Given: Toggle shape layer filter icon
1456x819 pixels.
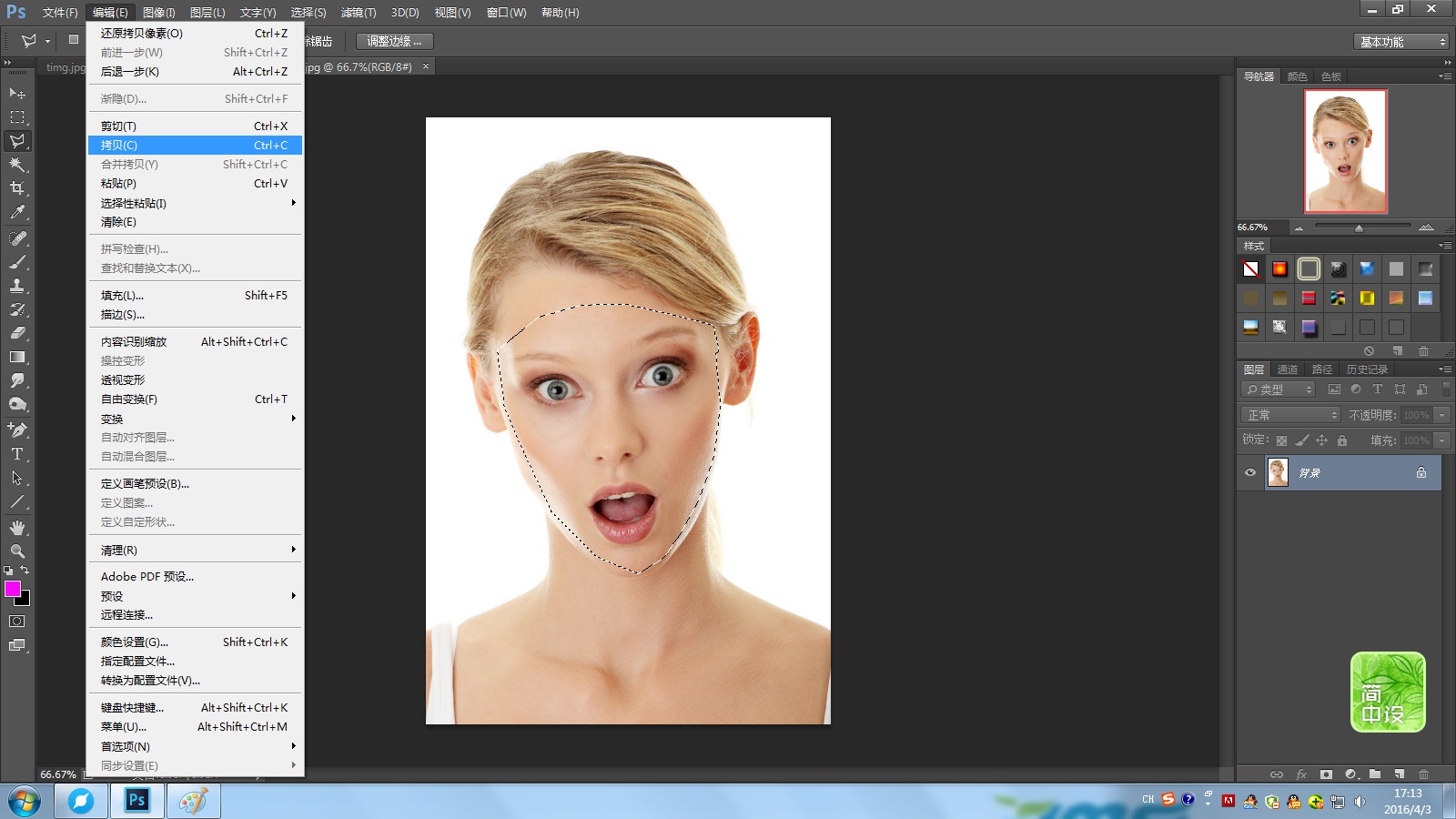Looking at the screenshot, I should (1400, 389).
